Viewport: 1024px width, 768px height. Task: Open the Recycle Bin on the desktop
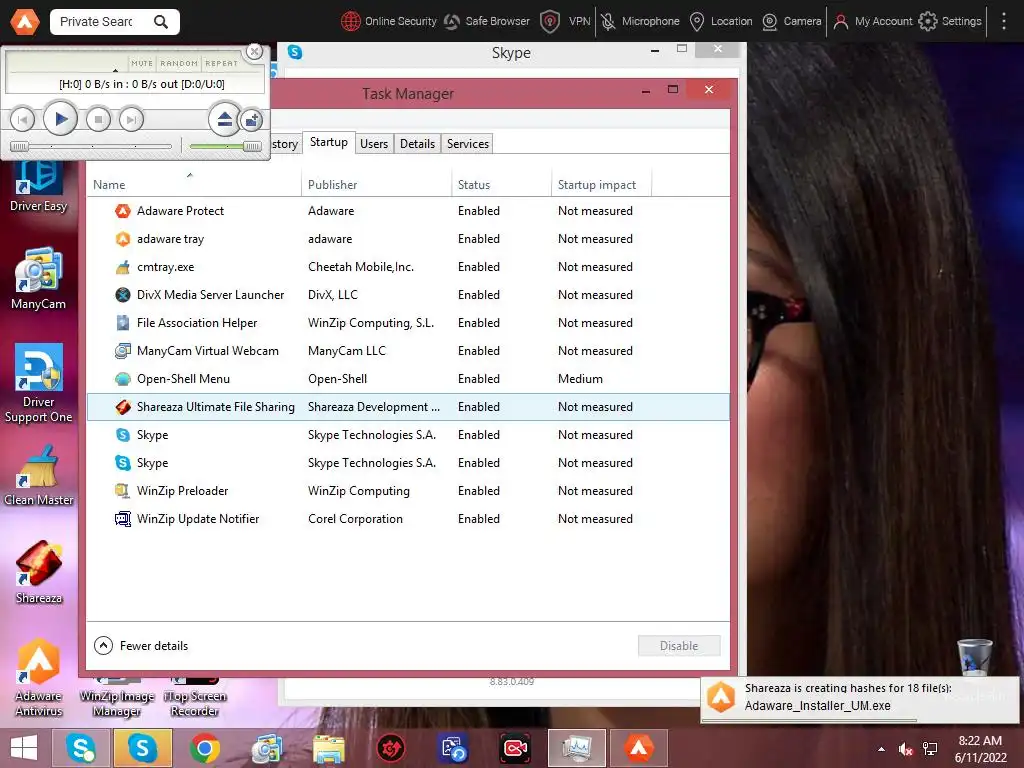coord(974,658)
